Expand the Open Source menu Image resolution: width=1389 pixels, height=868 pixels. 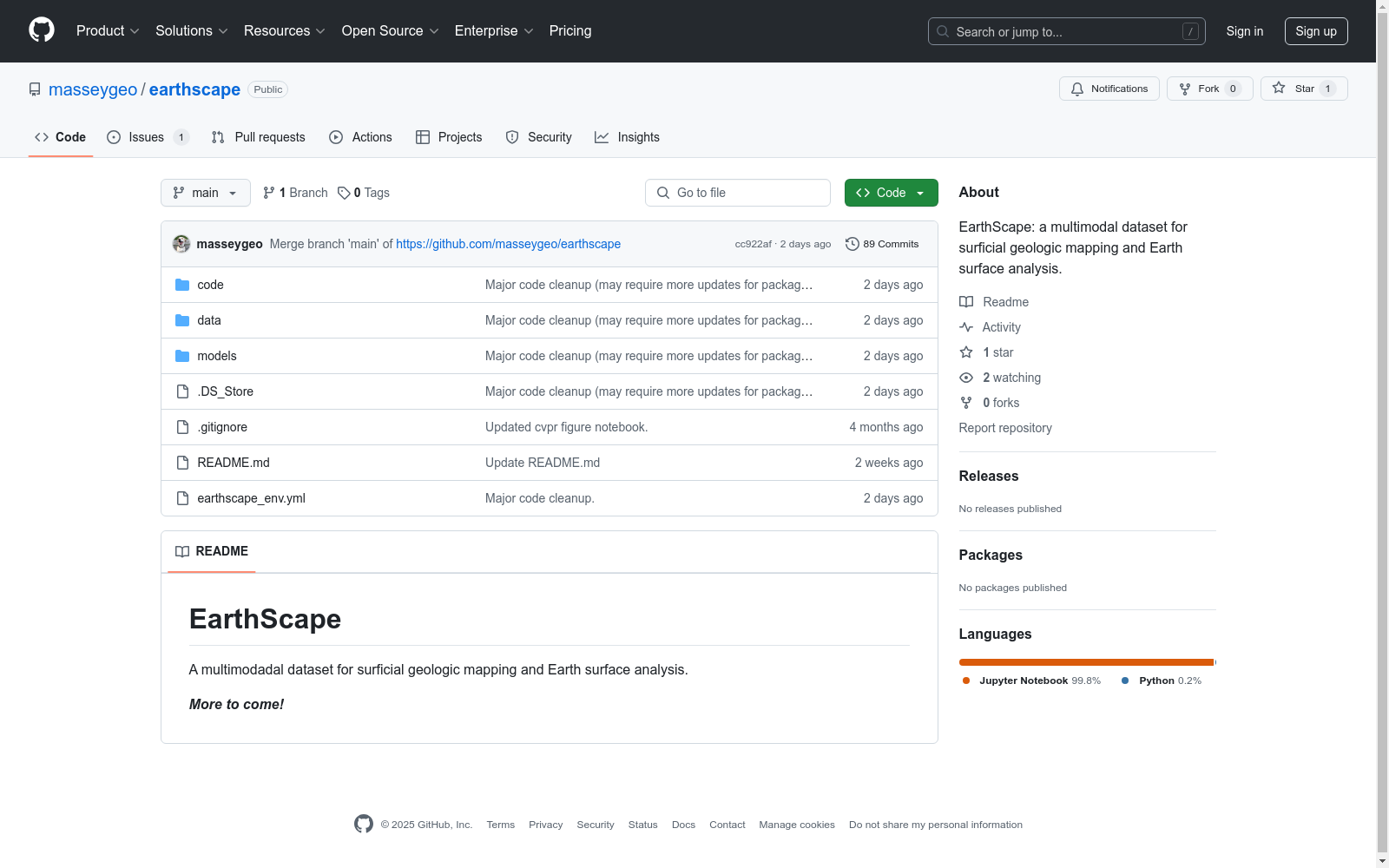pos(391,31)
